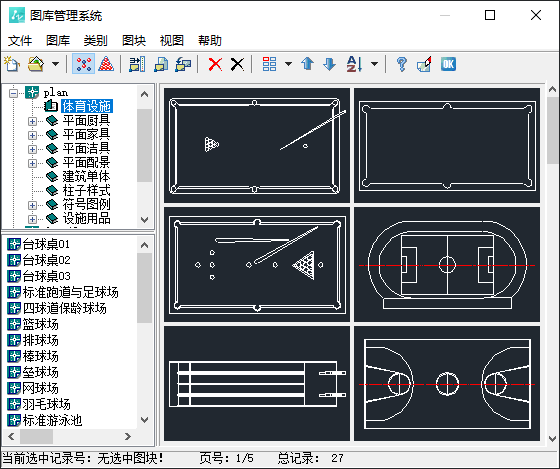The width and height of the screenshot is (560, 469).
Task: Select 排球场 in block list
Action: click(x=40, y=341)
